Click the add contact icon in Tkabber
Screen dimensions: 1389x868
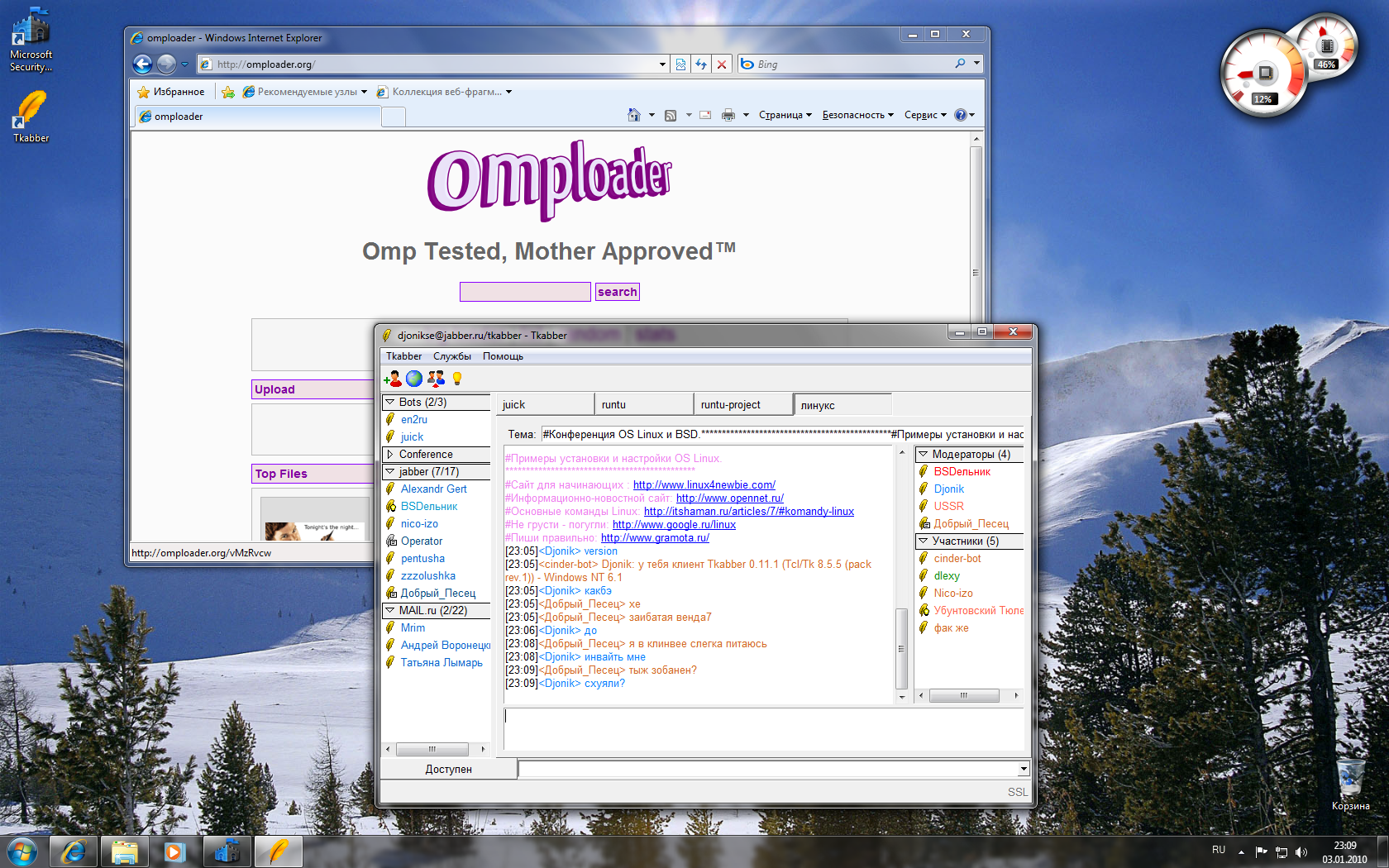coord(393,379)
